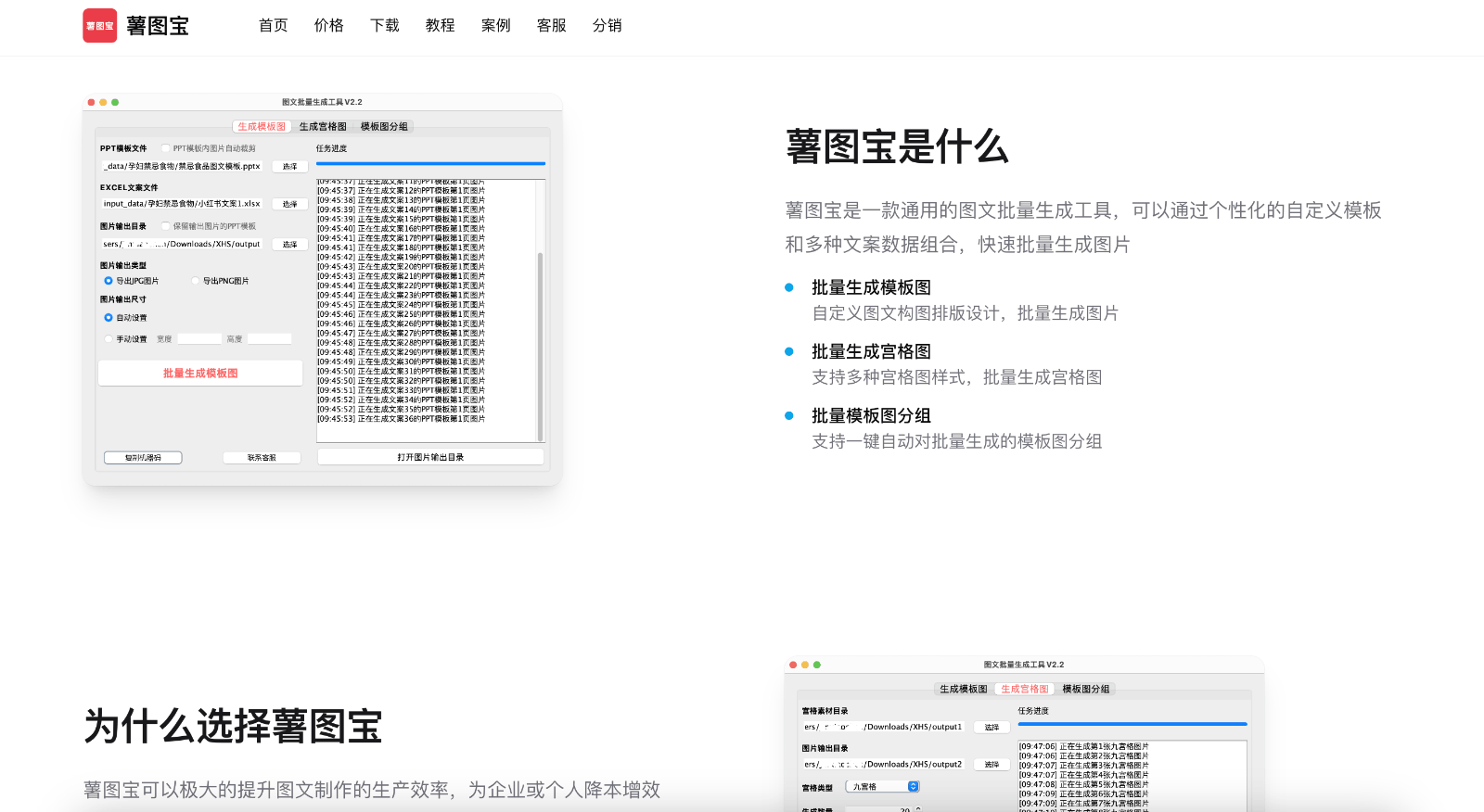Click the 打开图片输出目录 button

[430, 457]
